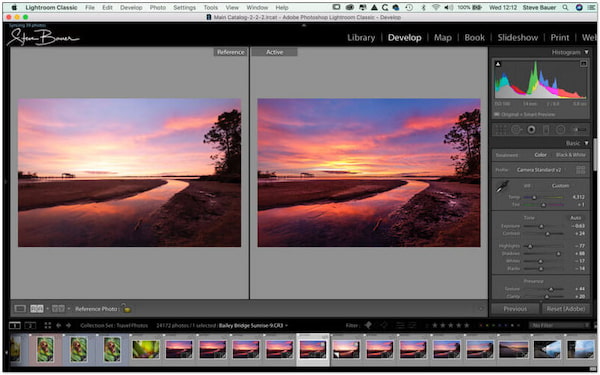The height and width of the screenshot is (375, 600).
Task: Select the Adjustment Brush tool
Action: pyautogui.click(x=579, y=130)
